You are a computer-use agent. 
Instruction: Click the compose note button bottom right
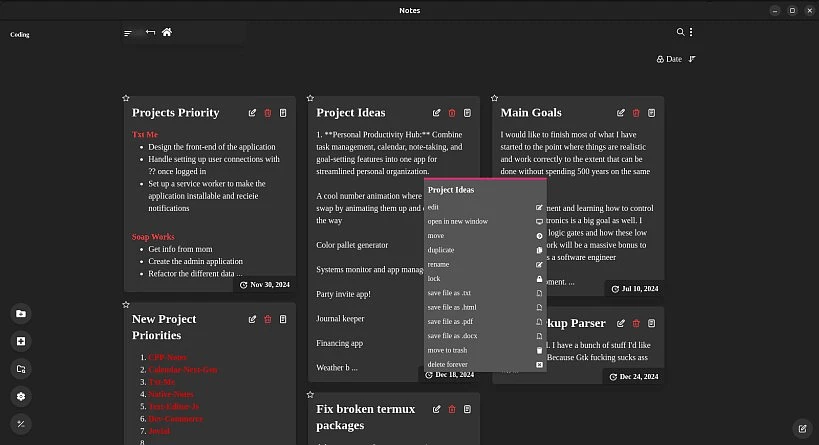point(802,429)
